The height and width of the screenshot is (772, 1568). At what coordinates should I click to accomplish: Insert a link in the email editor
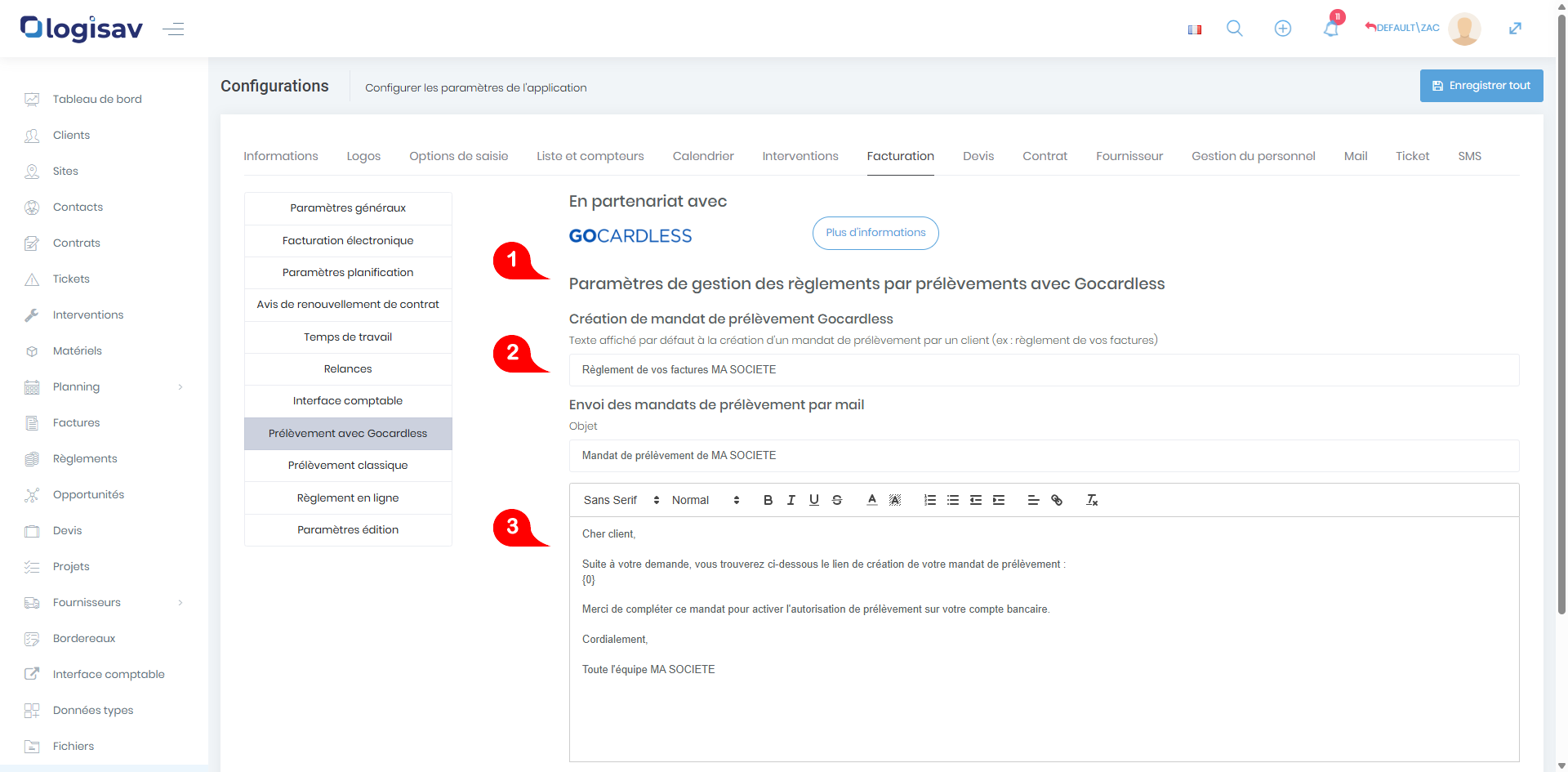(1056, 500)
